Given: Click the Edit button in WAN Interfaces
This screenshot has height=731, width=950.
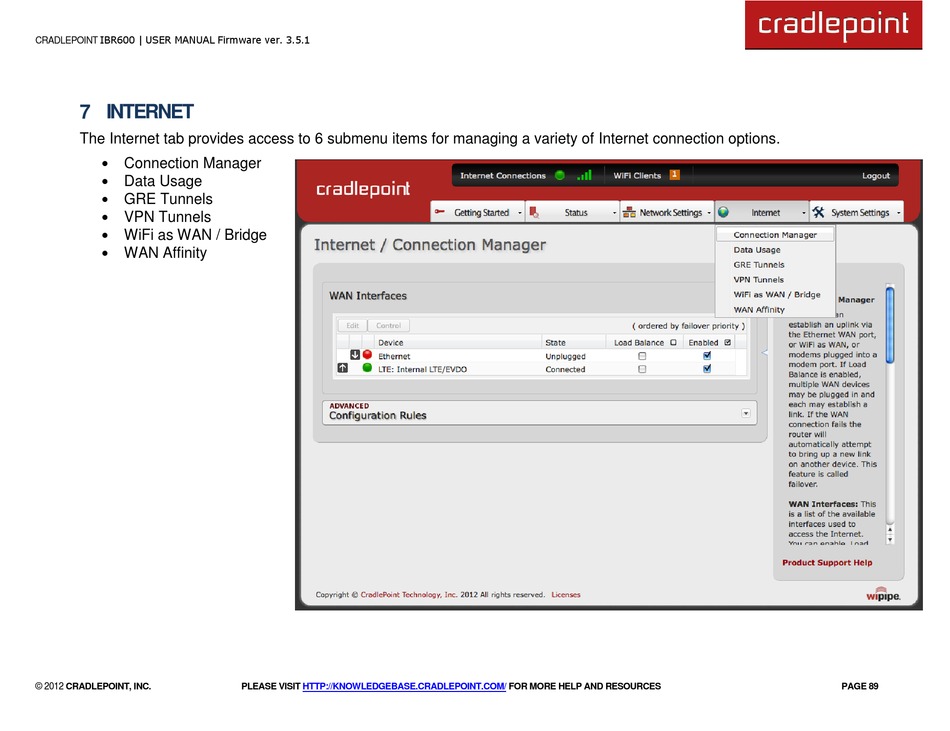Looking at the screenshot, I should point(353,325).
